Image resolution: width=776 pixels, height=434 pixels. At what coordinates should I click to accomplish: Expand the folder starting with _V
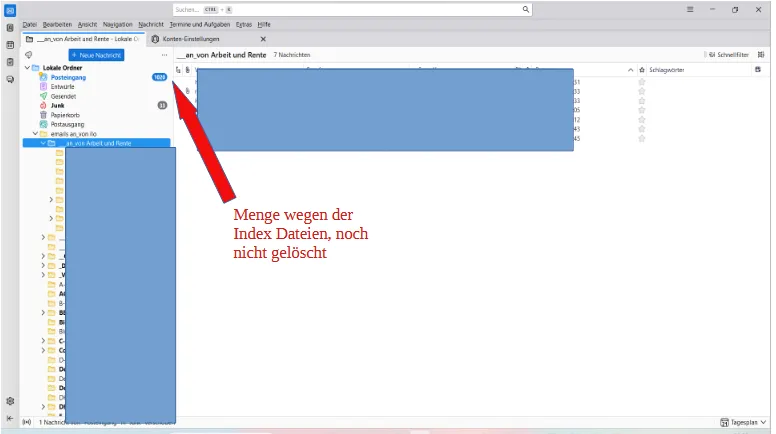click(43, 275)
